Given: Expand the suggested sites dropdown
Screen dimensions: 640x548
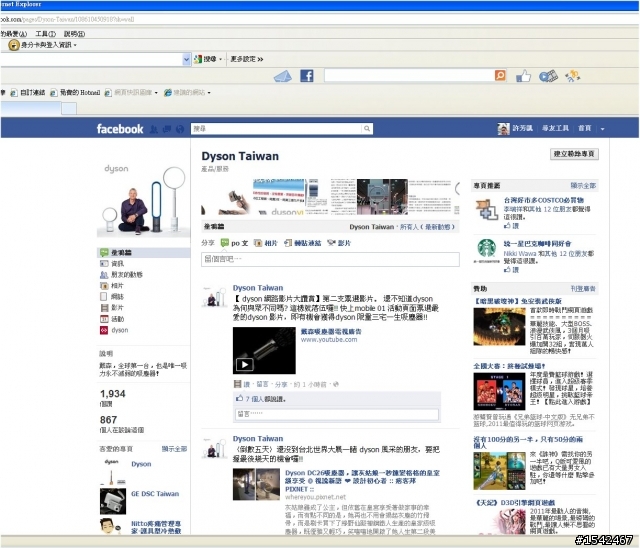Looking at the screenshot, I should coord(209,93).
